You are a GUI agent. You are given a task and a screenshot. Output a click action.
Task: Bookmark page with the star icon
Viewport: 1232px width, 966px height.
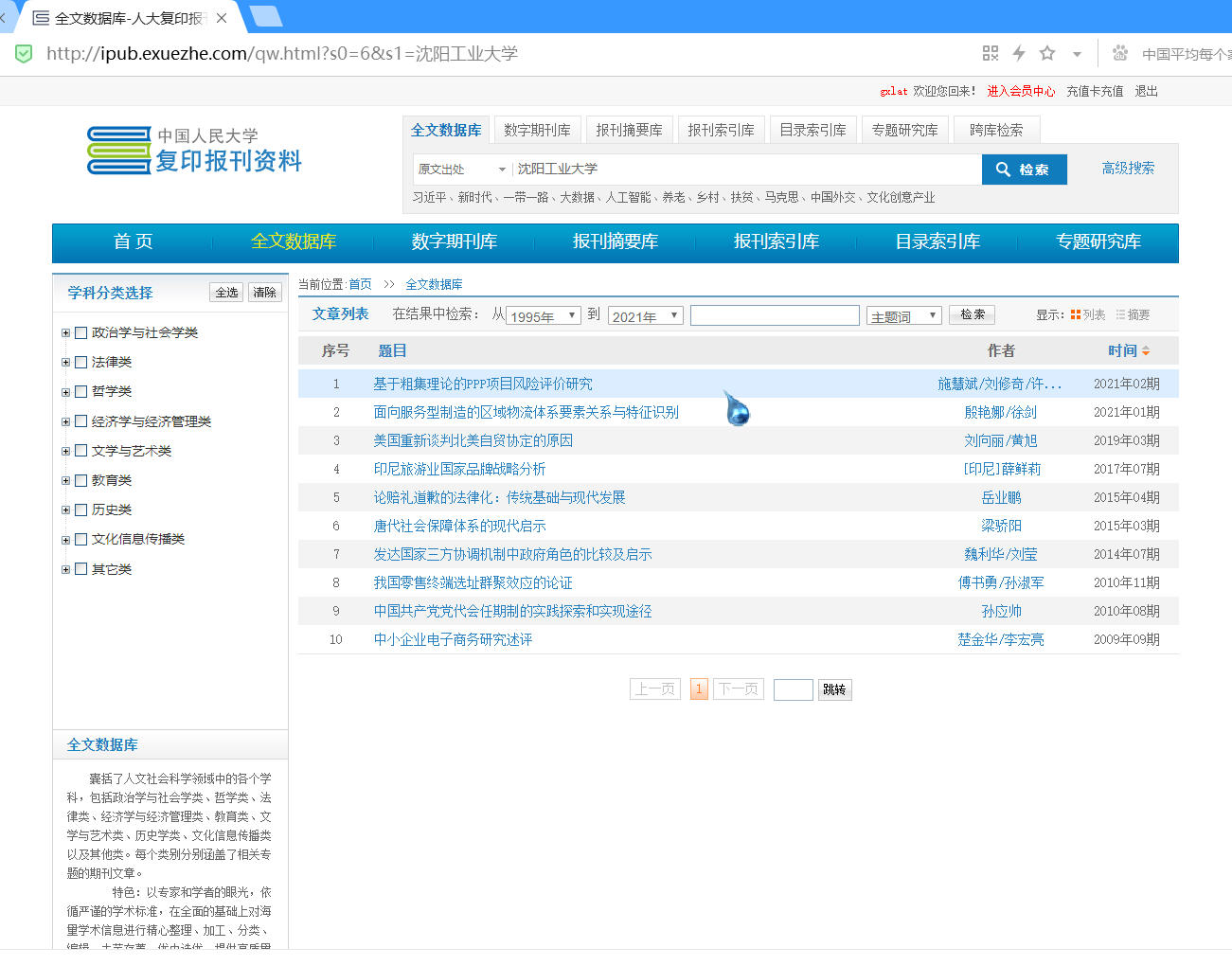[1047, 53]
